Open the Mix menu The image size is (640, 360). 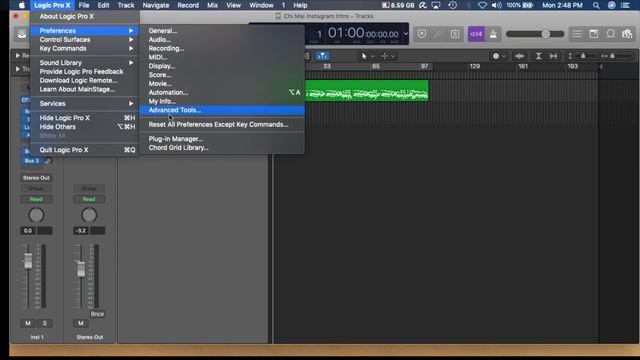[x=212, y=5]
